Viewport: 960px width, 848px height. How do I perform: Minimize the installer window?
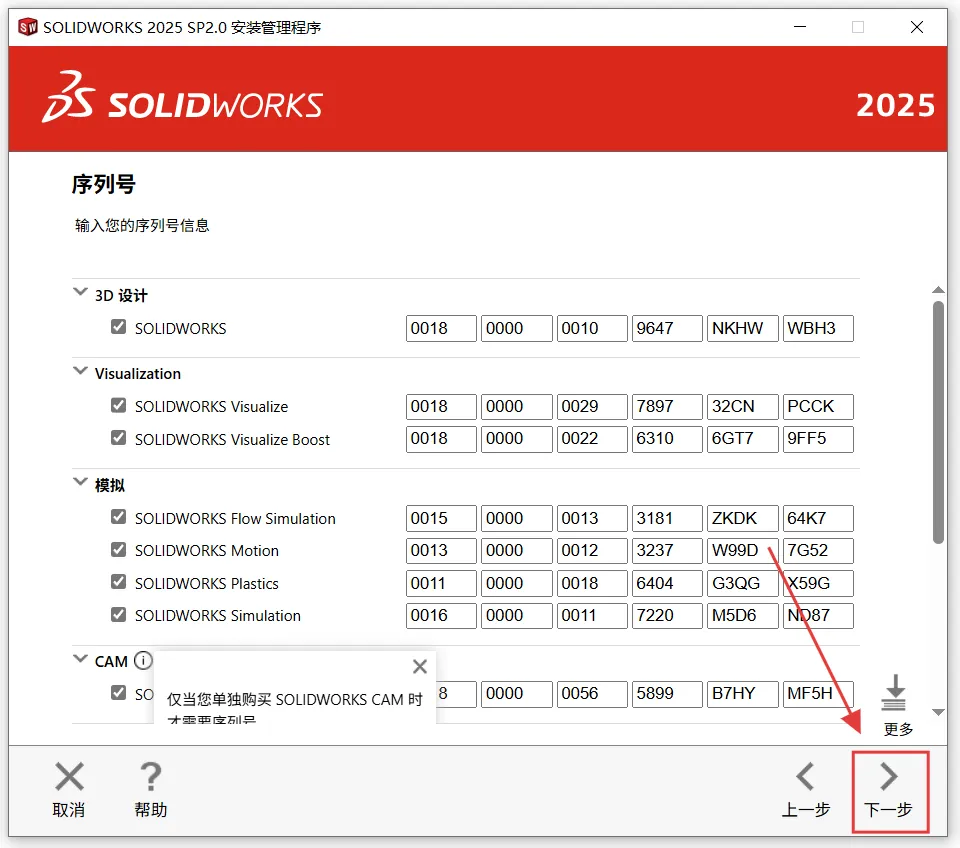point(800,27)
